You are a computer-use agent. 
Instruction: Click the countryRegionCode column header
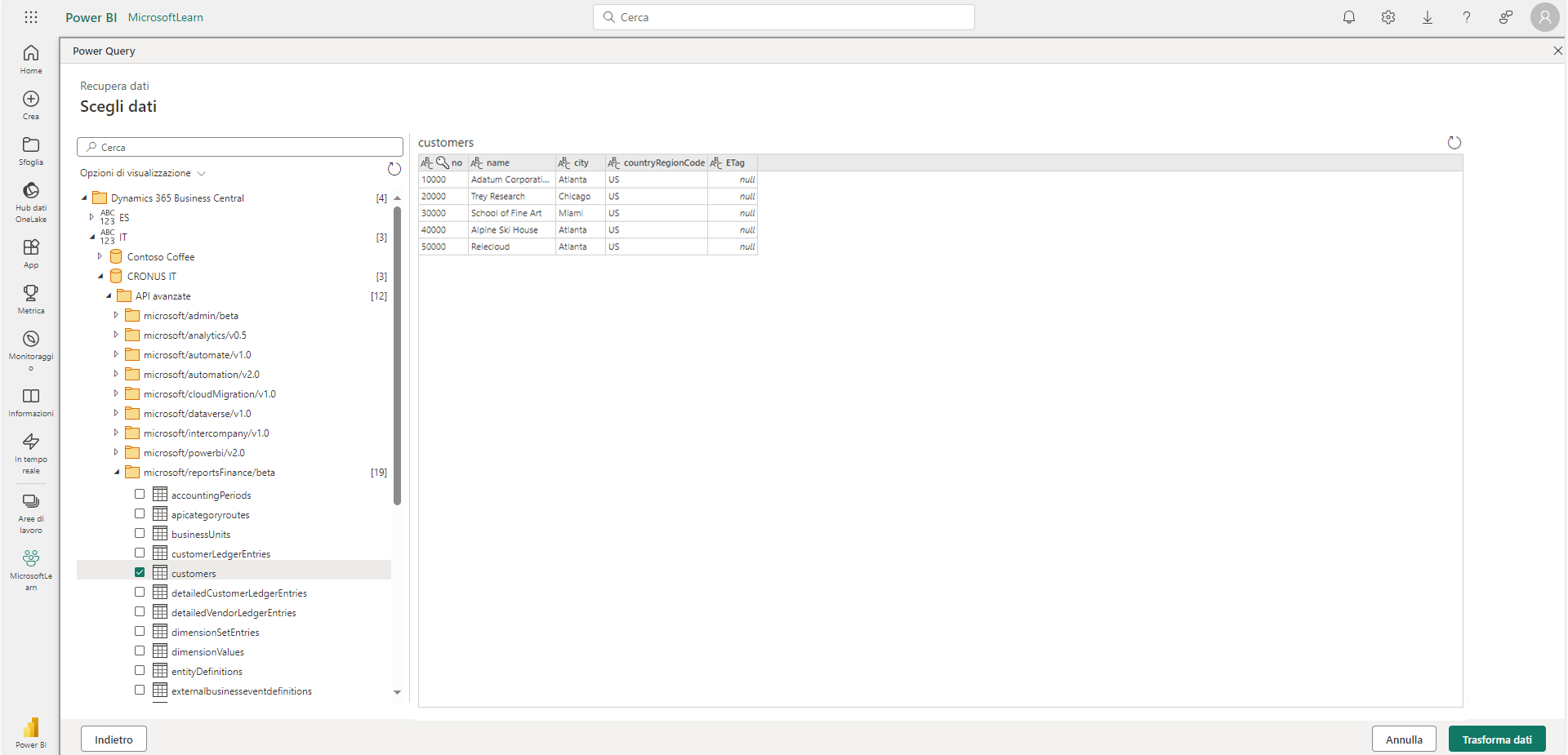click(x=657, y=162)
